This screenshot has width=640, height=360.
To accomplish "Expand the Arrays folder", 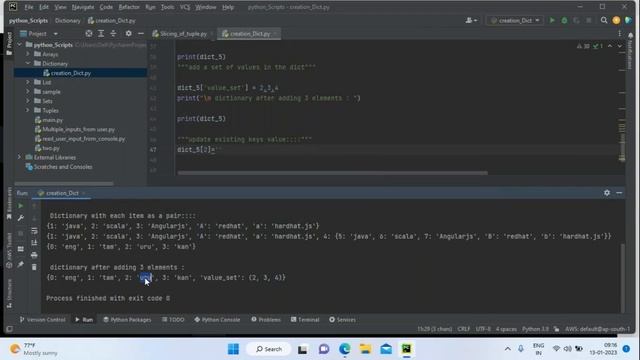I will 28,54.
